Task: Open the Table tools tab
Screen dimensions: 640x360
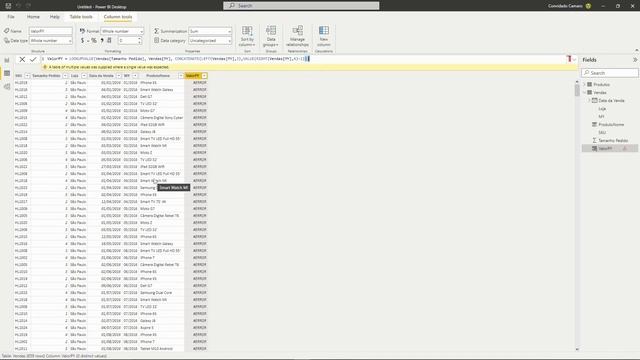Action: click(x=81, y=17)
